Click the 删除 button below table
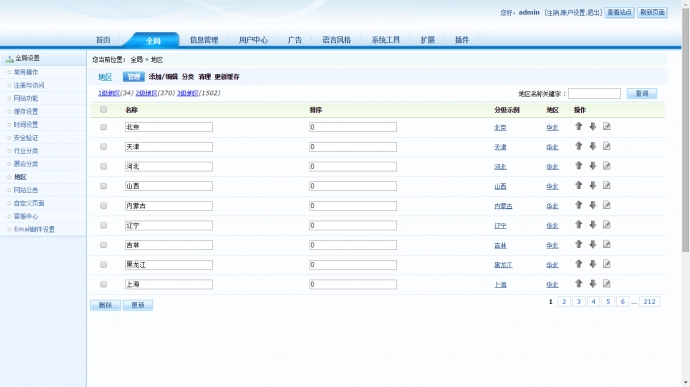This screenshot has height=387, width=690. [106, 305]
